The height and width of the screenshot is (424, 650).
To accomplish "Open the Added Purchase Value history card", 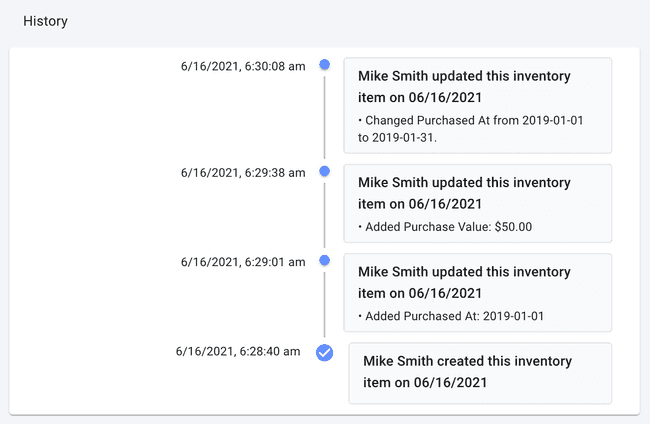I will (x=477, y=203).
